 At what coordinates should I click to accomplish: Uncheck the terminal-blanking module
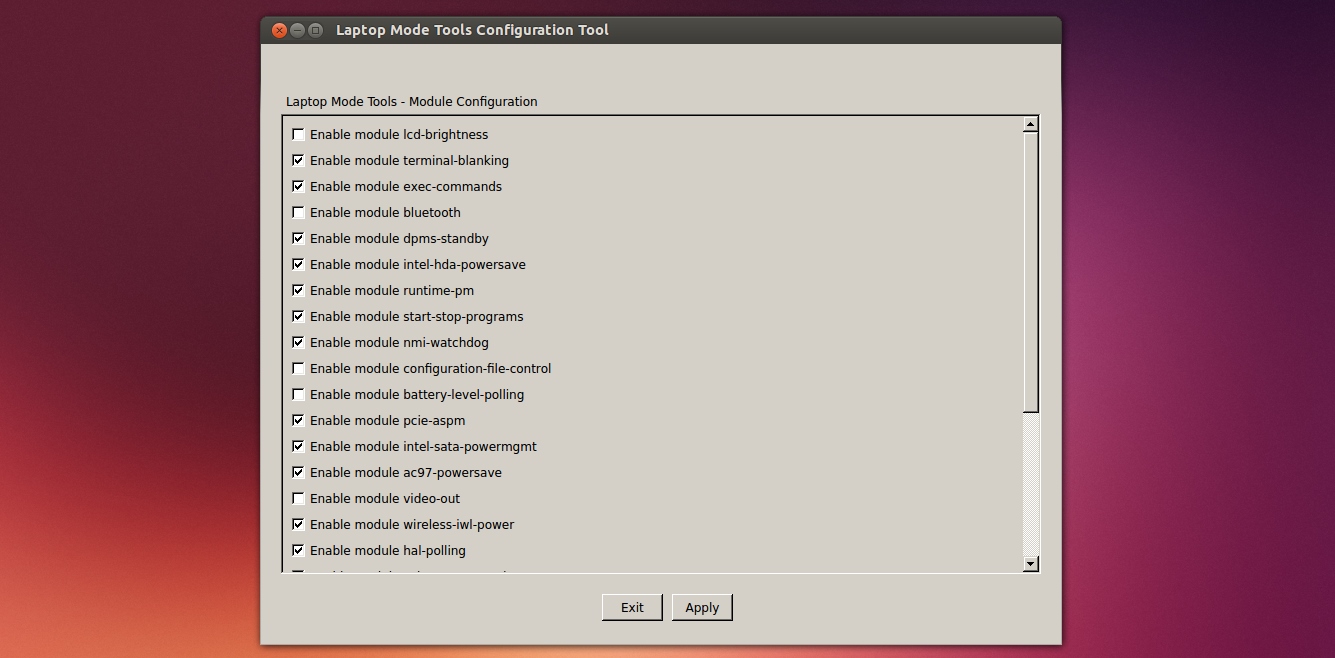point(298,160)
